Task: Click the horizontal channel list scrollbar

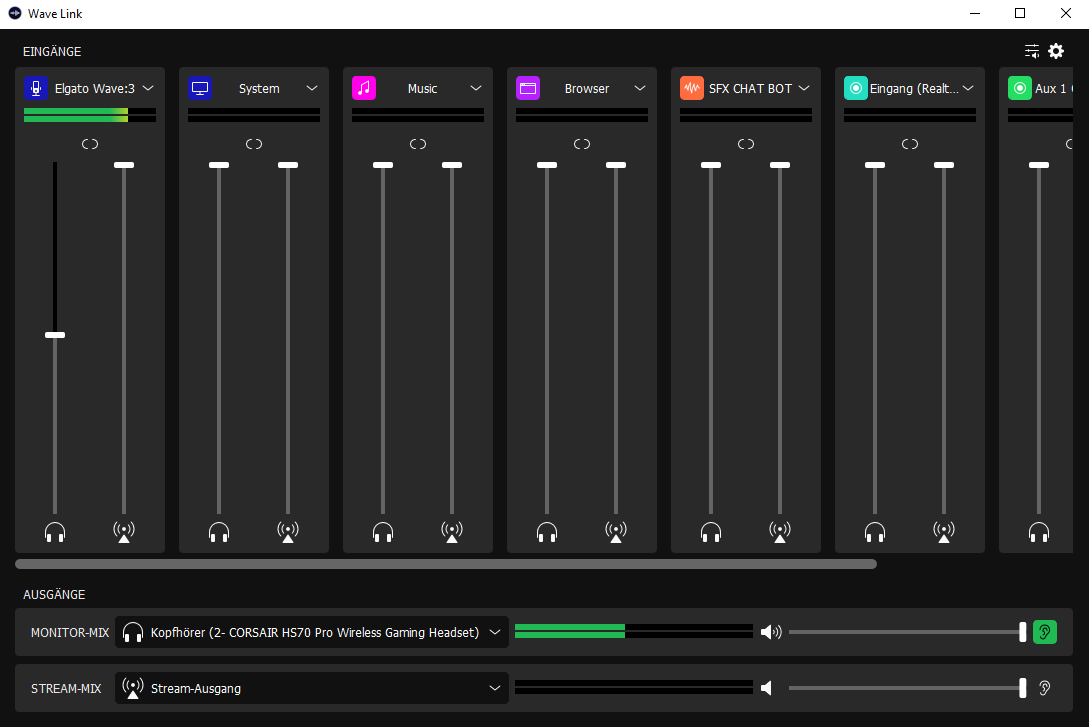Action: (446, 564)
